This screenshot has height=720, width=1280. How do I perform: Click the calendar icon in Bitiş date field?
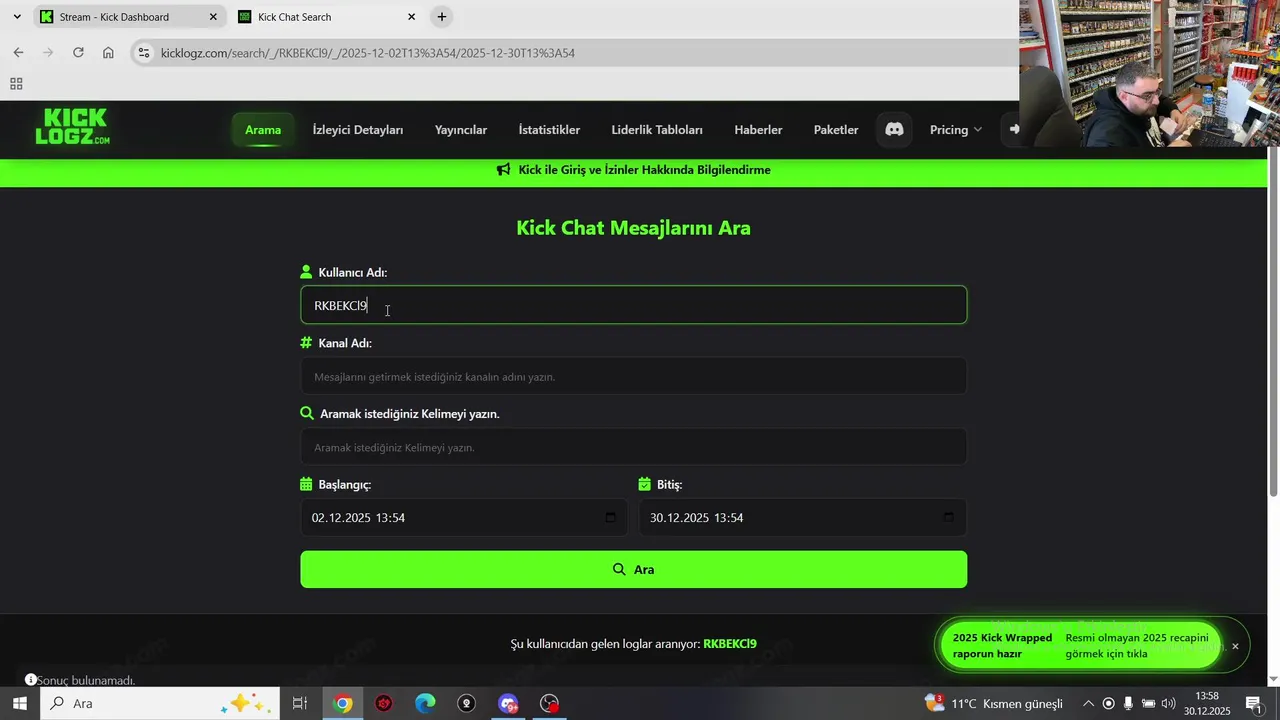pyautogui.click(x=948, y=518)
